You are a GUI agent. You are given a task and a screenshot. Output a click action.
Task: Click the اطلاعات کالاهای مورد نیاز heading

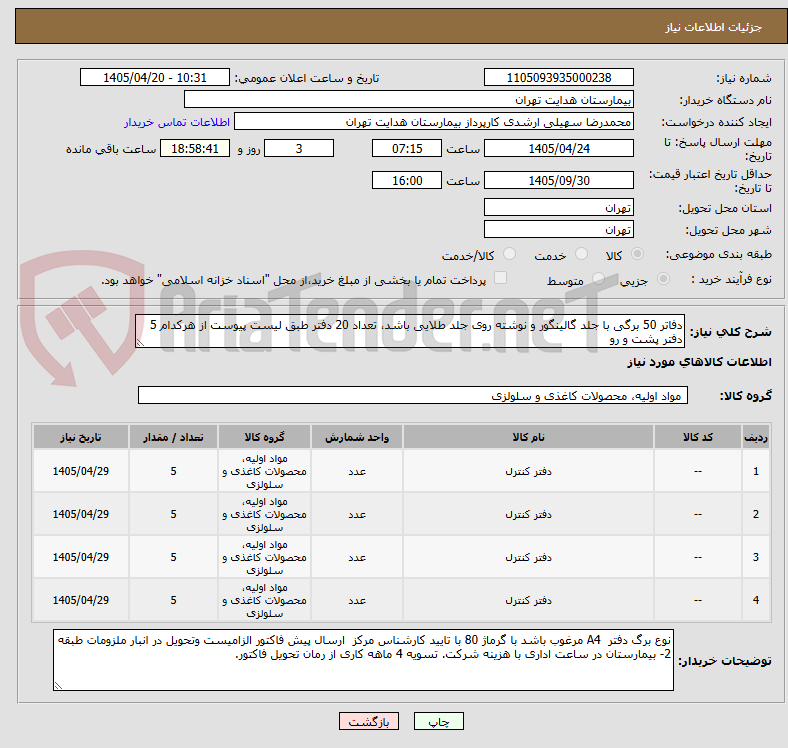coord(699,362)
